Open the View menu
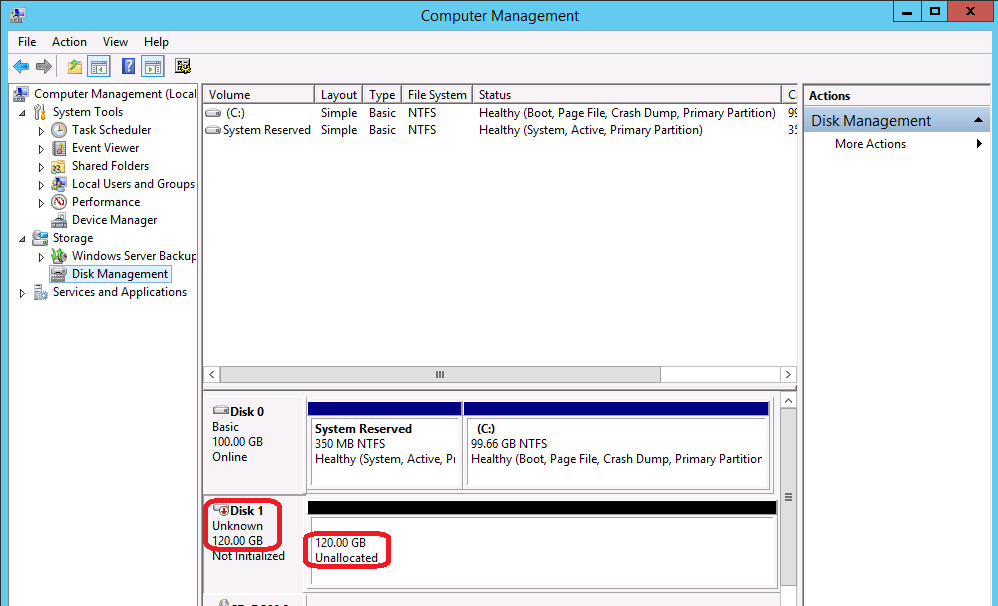Viewport: 998px width, 606px height. point(115,42)
